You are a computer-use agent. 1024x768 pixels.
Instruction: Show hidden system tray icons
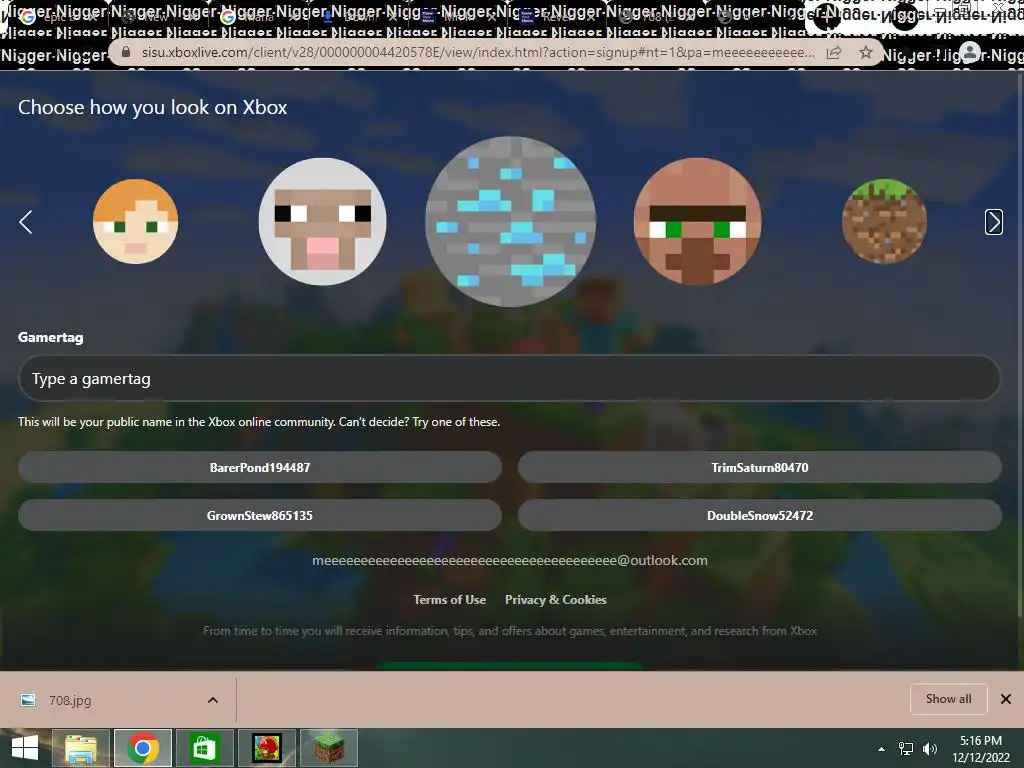(x=881, y=749)
